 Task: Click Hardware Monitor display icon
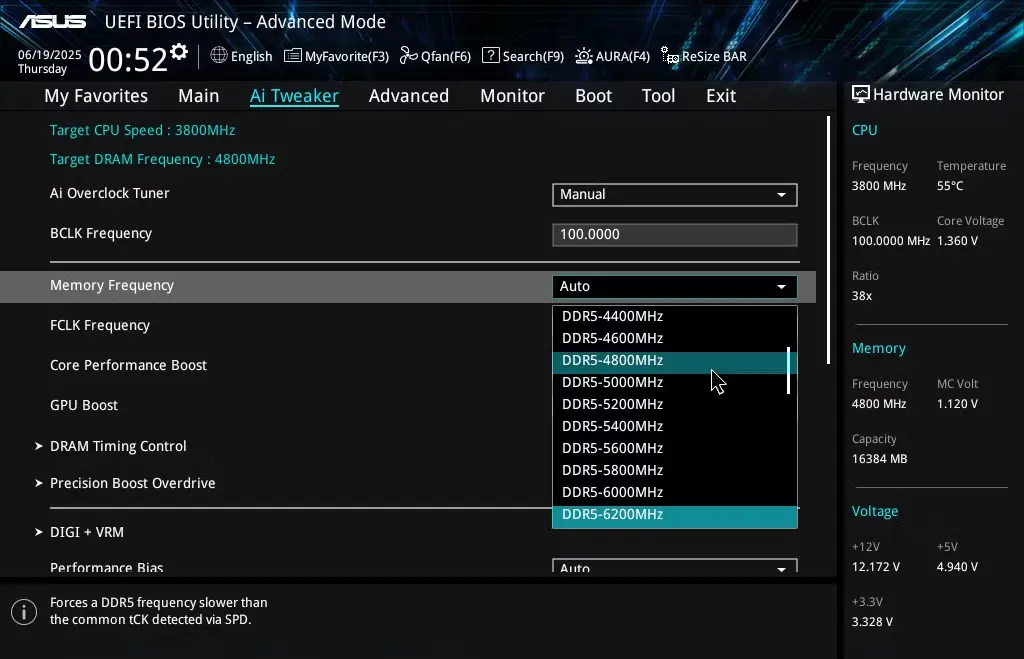(x=861, y=95)
